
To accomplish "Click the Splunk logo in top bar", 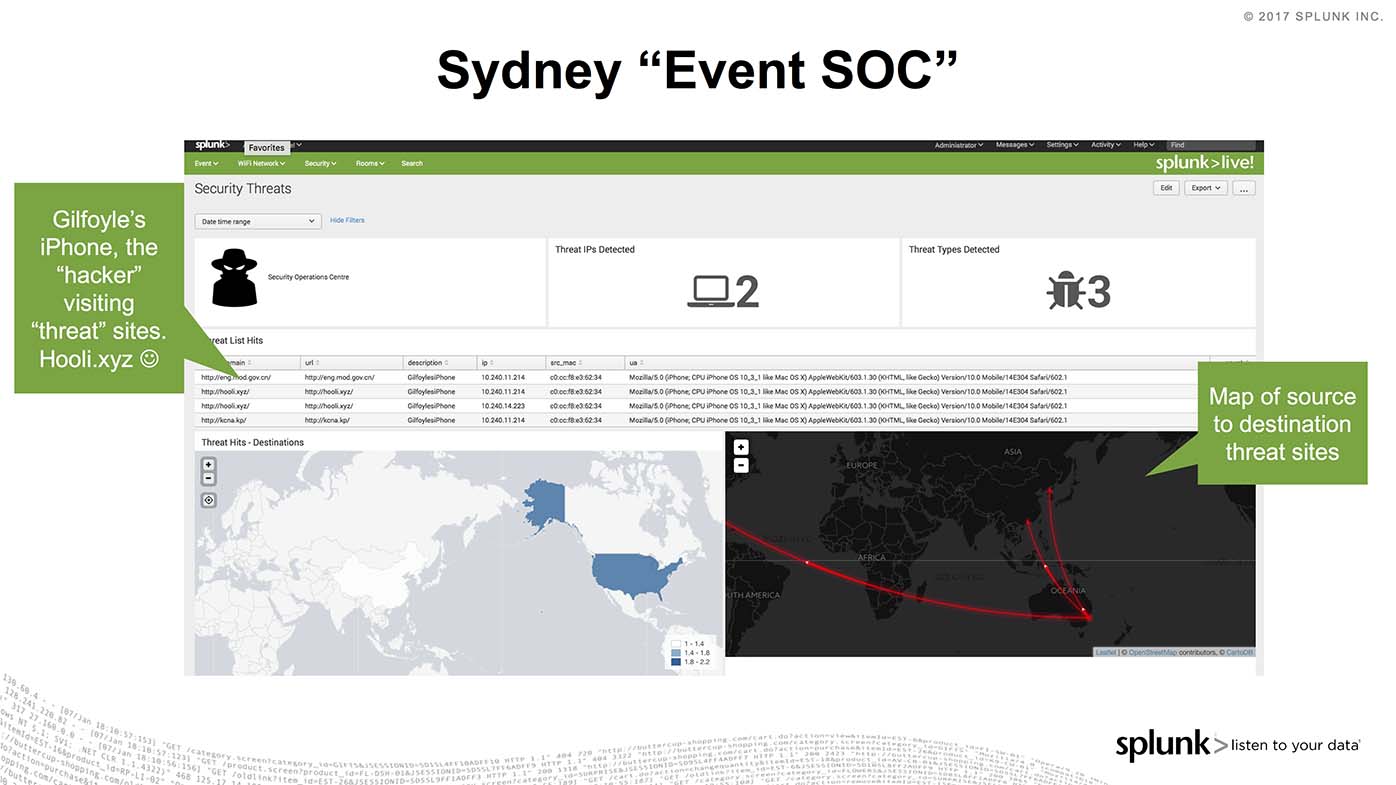I will pyautogui.click(x=212, y=145).
